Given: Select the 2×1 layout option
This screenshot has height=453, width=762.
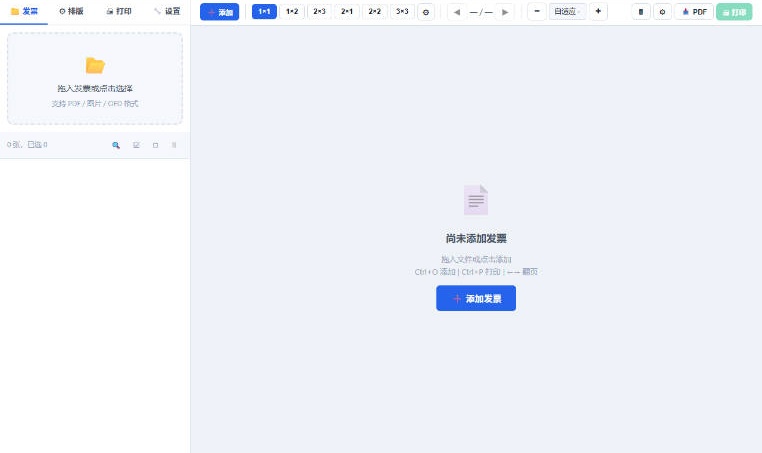Looking at the screenshot, I should [347, 12].
